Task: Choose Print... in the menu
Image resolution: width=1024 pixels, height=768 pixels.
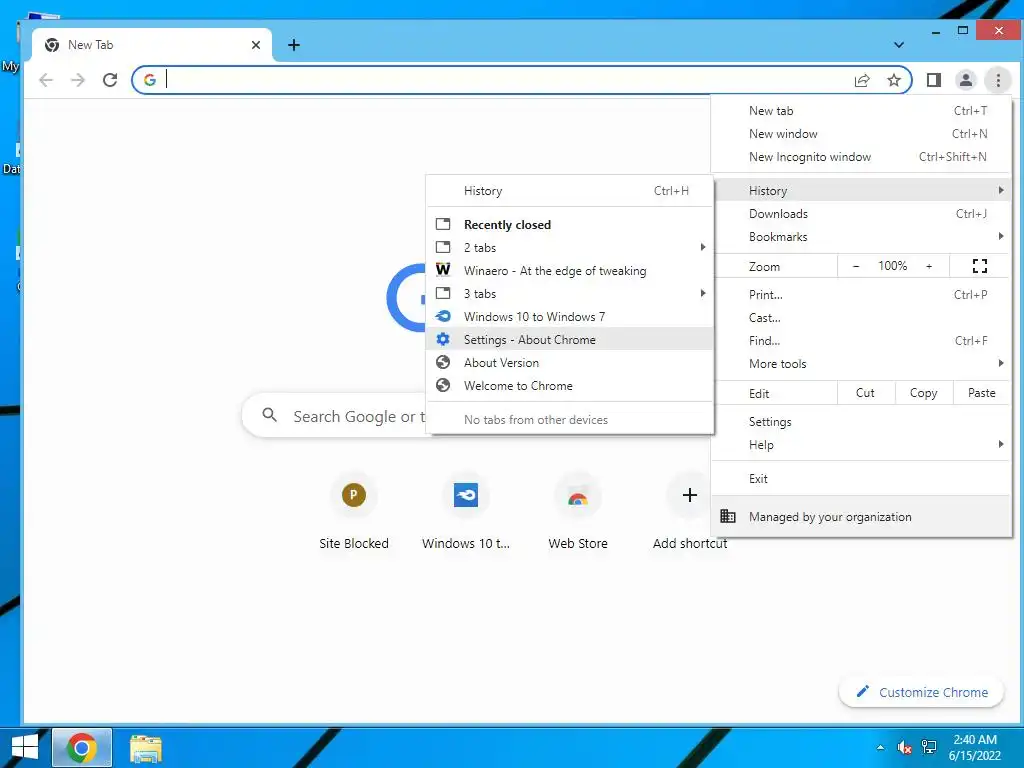Action: coord(861,295)
